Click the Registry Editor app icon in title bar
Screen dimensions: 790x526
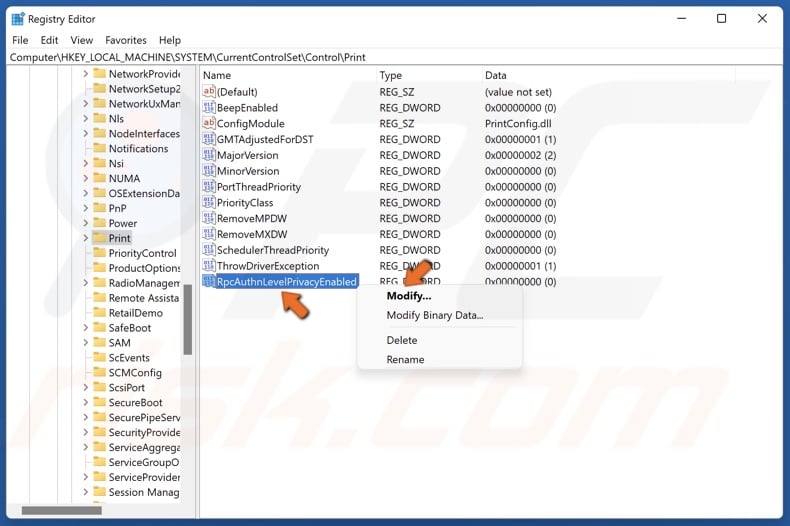tap(18, 19)
